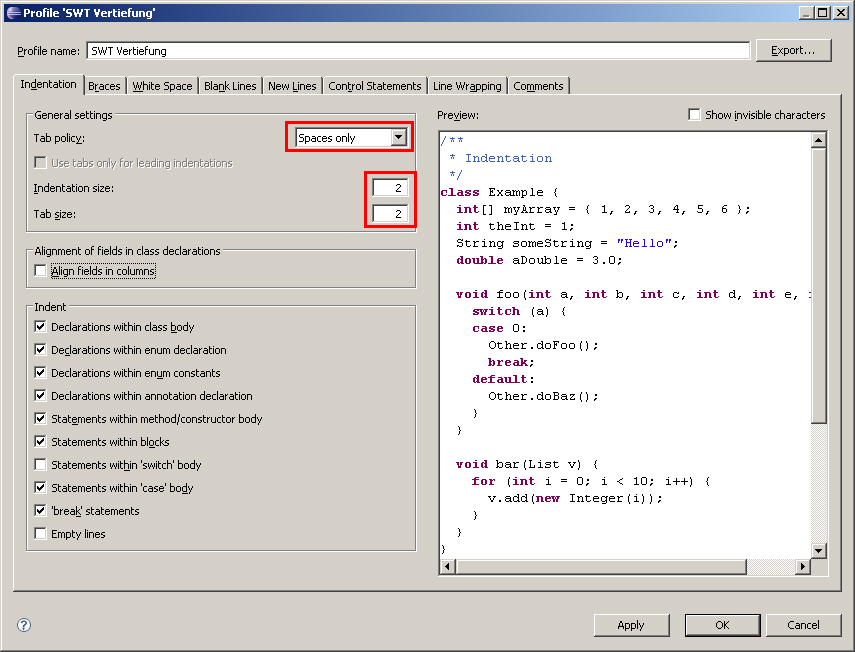Click the Export... button
The width and height of the screenshot is (855, 652).
click(793, 50)
